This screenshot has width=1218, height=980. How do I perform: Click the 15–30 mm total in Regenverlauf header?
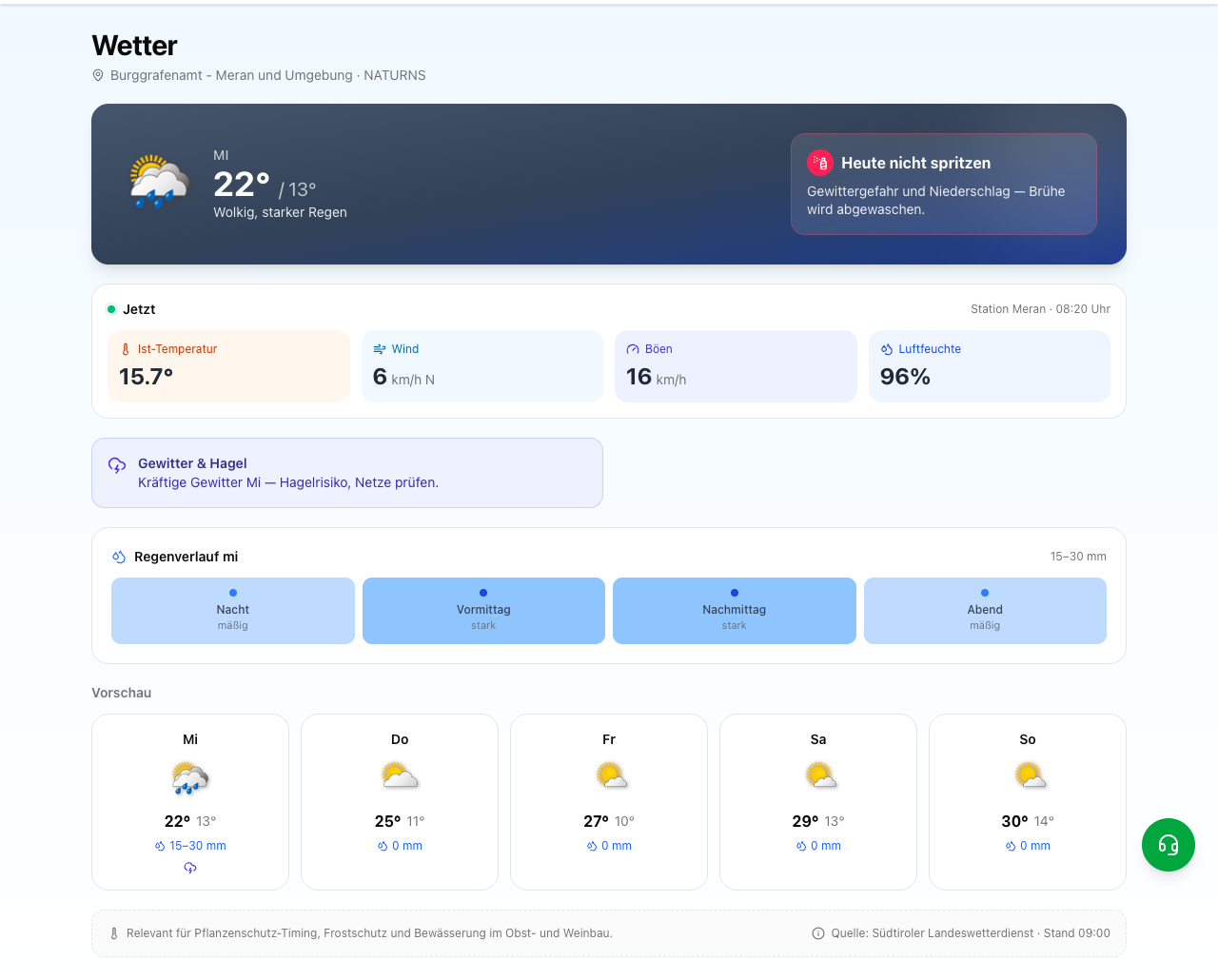click(x=1078, y=557)
